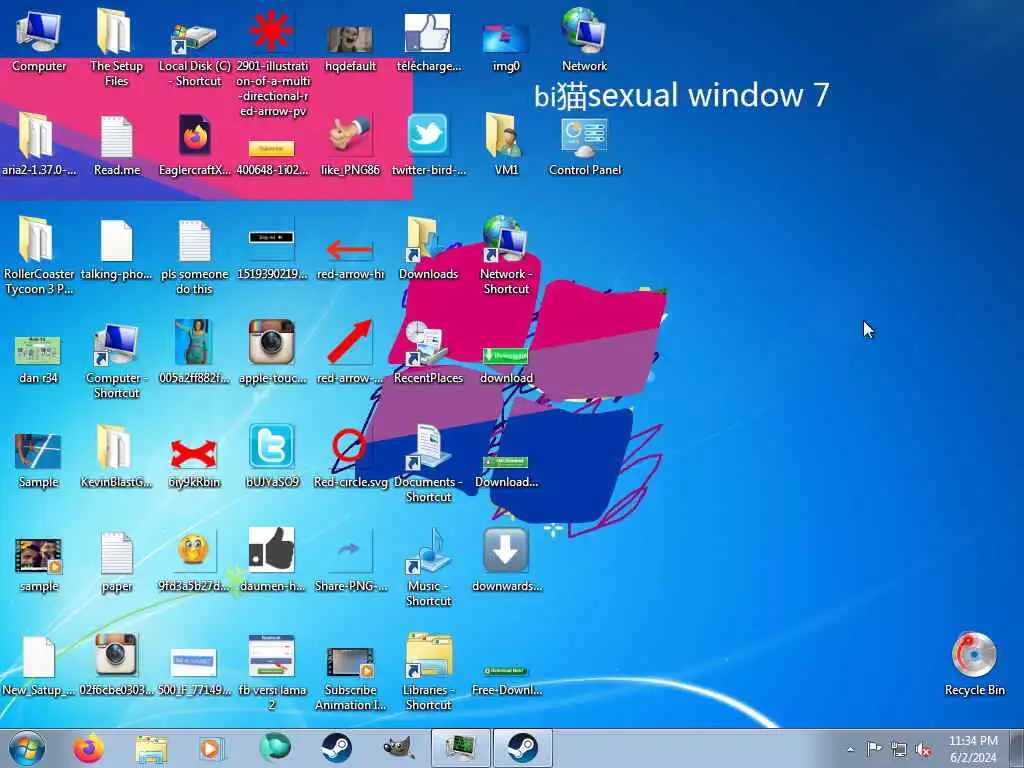Select the img0 image file

click(x=506, y=47)
